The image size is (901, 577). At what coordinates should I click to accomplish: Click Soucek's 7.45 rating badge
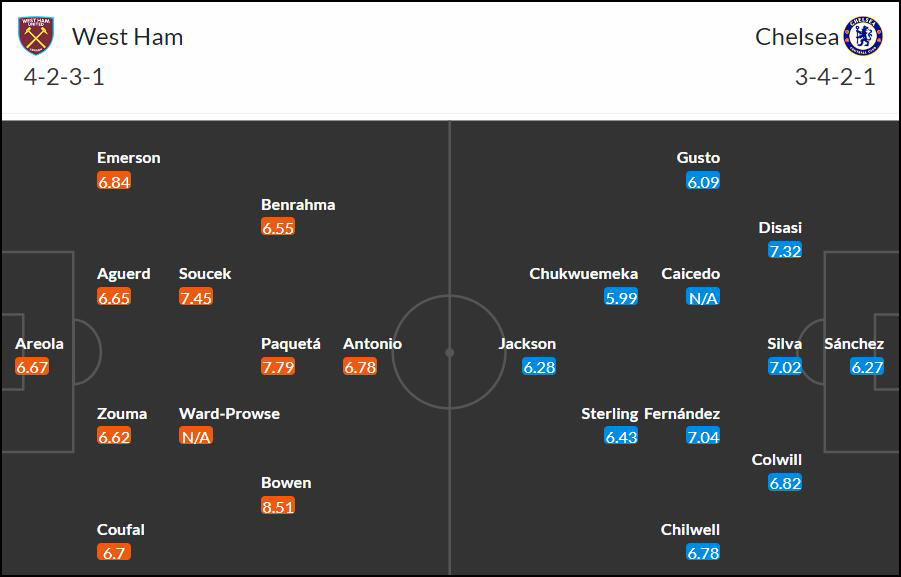click(195, 297)
